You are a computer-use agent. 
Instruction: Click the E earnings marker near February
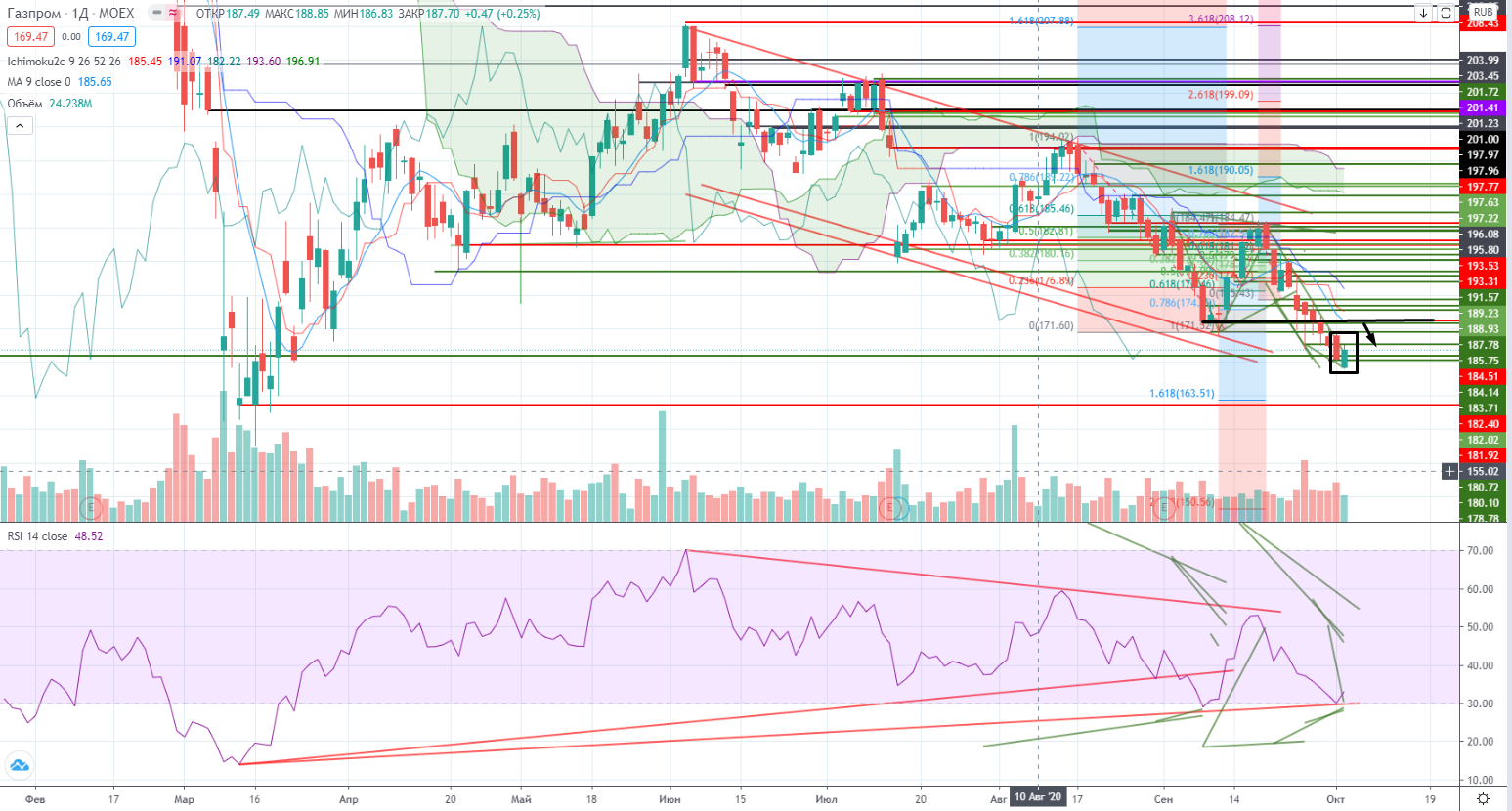click(91, 507)
